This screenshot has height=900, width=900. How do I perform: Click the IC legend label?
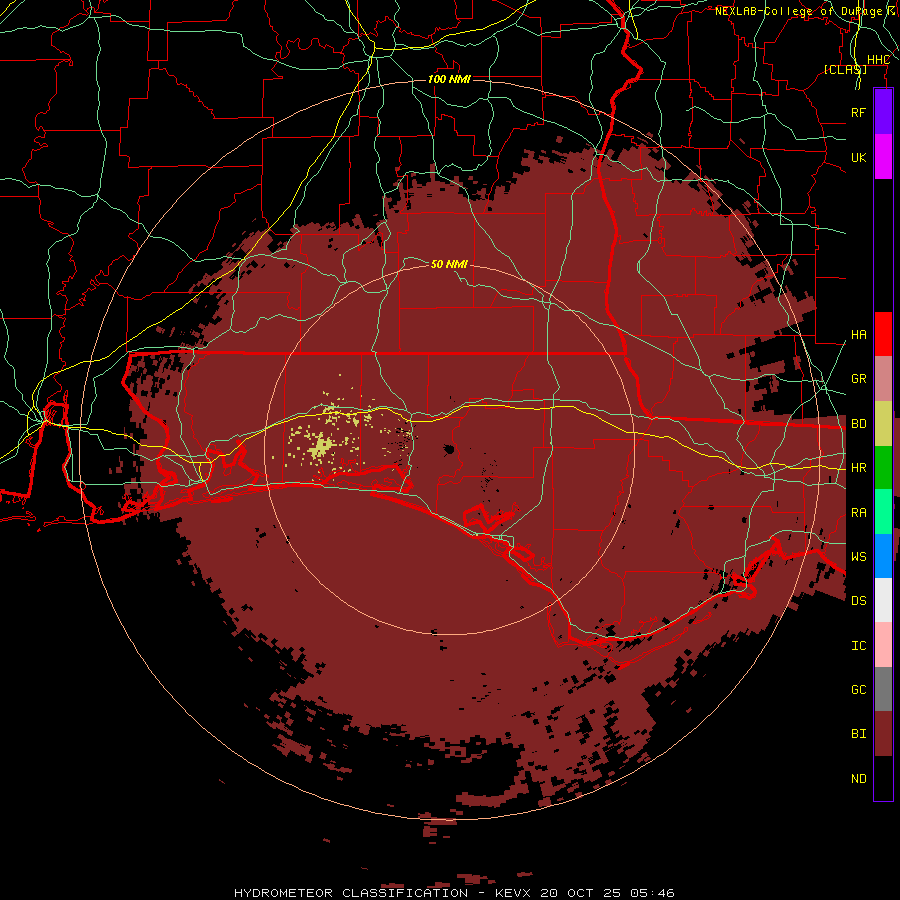pyautogui.click(x=859, y=646)
